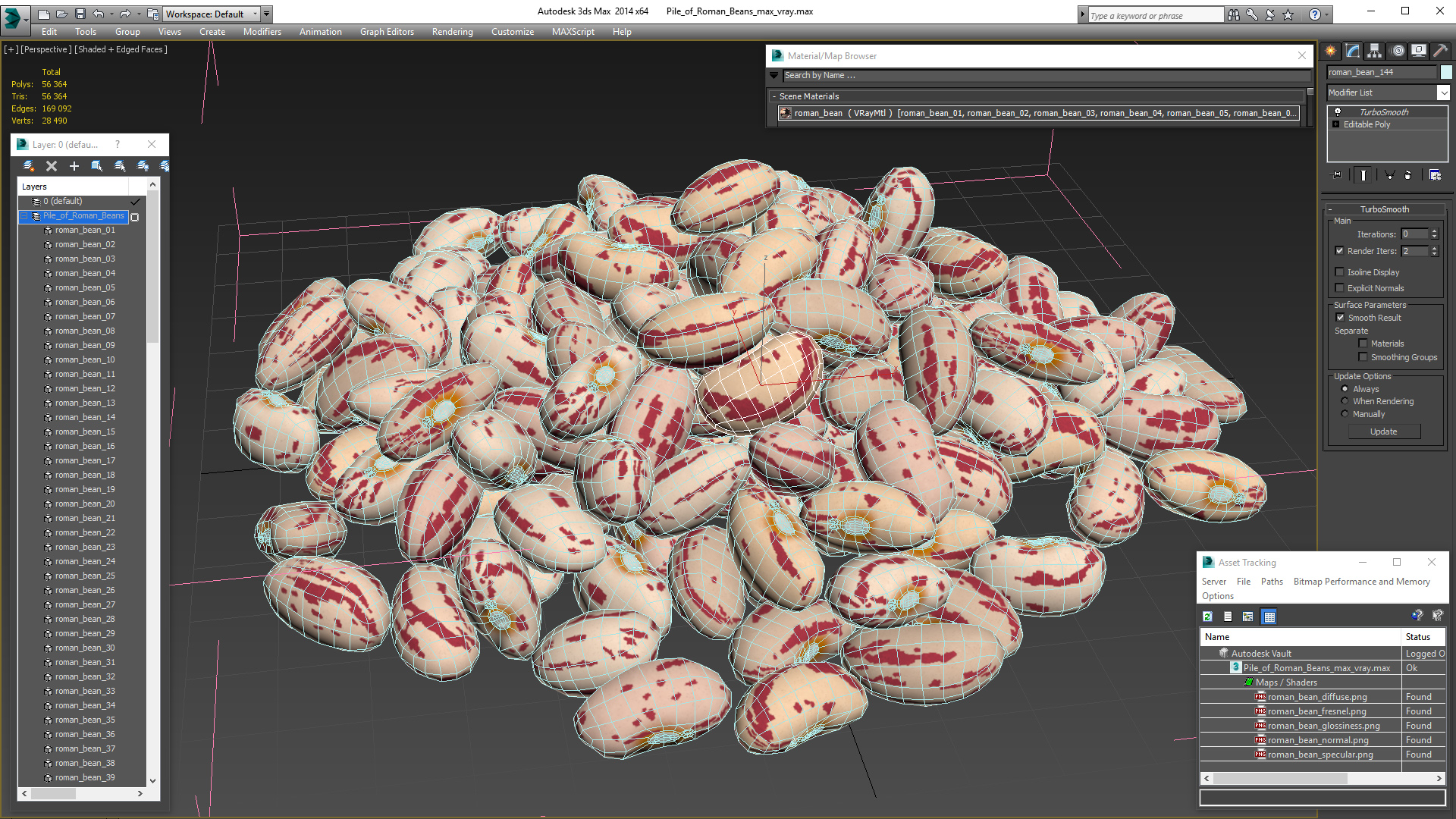Open Bitmap Performance and Memory menu
The width and height of the screenshot is (1456, 819).
pos(1362,582)
